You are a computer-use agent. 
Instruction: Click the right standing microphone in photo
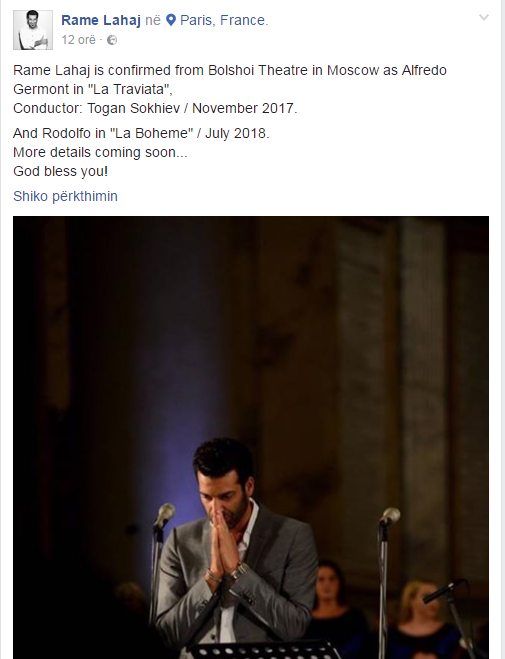click(390, 516)
